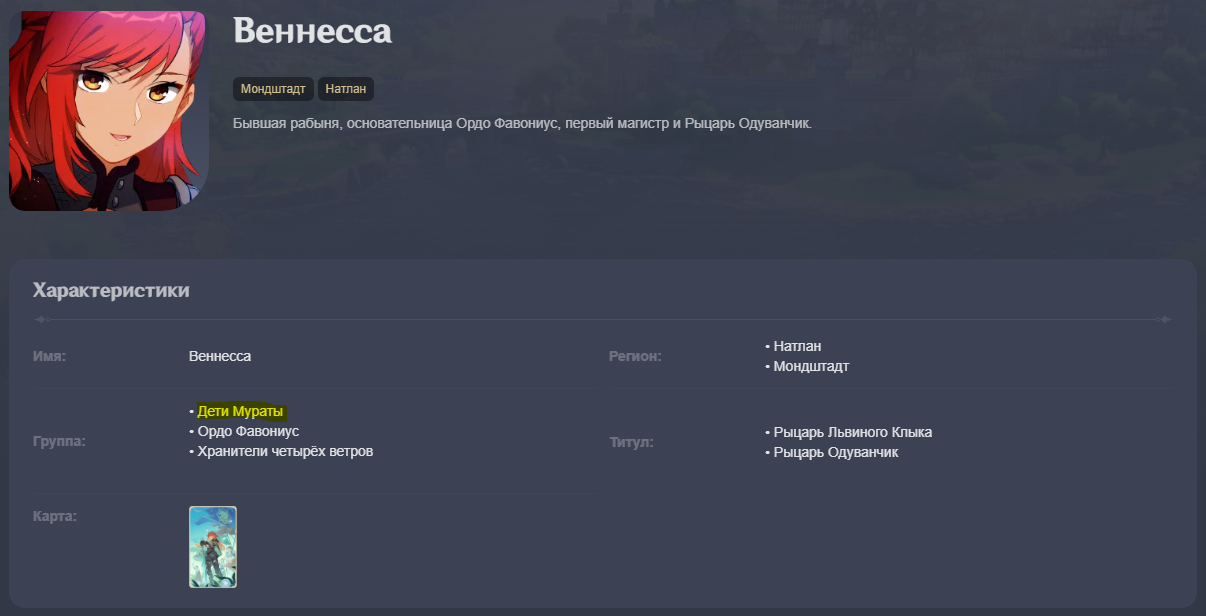The width and height of the screenshot is (1206, 616).
Task: Click Мондштадт in the Регион list
Action: (811, 366)
